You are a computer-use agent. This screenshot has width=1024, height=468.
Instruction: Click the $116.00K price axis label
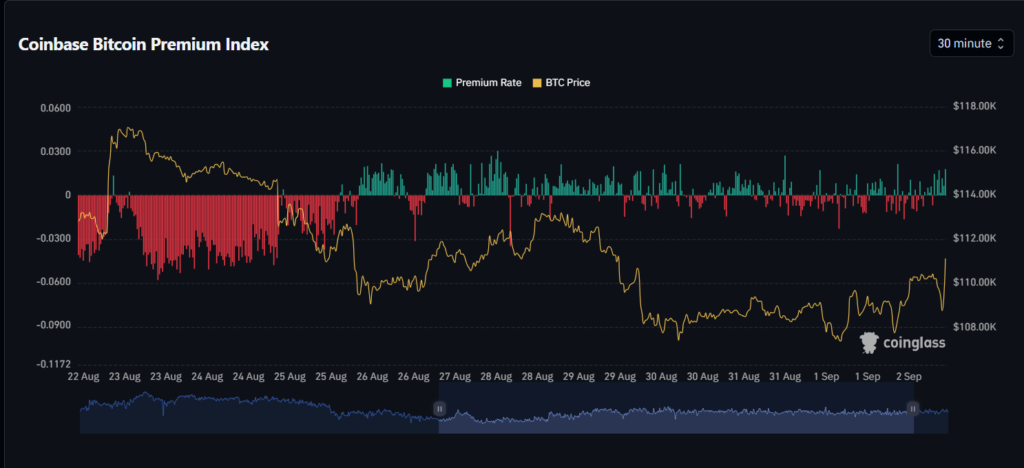(x=975, y=150)
